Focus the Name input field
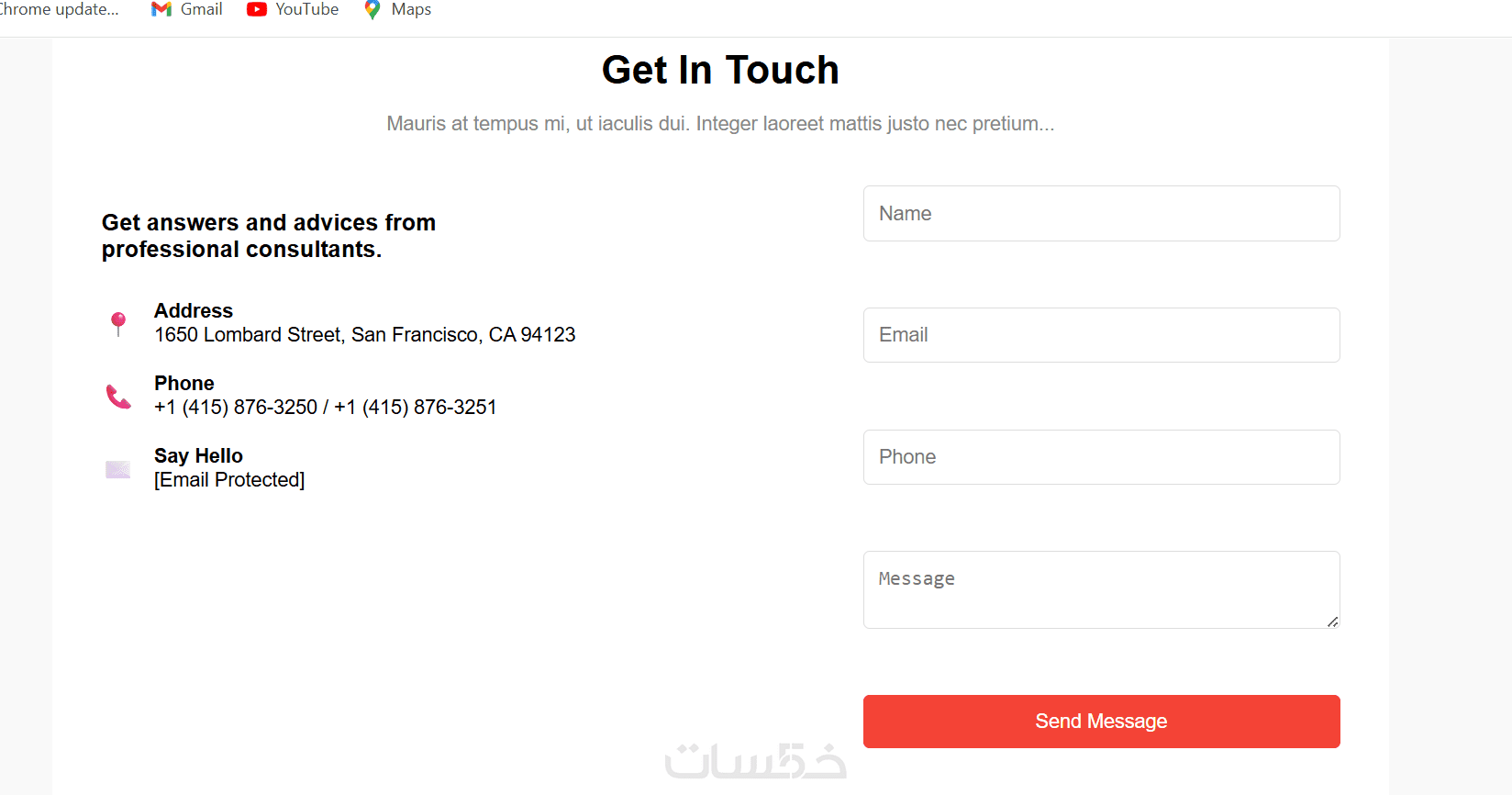Screen dimensions: 1512x795 point(1101,214)
